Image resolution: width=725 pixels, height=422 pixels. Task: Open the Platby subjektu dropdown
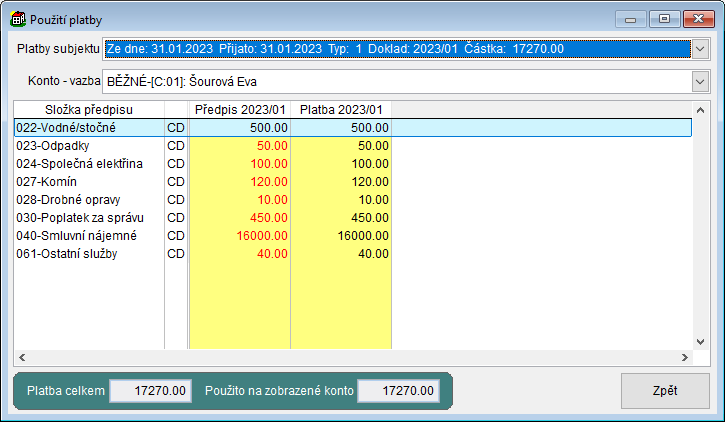pyautogui.click(x=699, y=48)
